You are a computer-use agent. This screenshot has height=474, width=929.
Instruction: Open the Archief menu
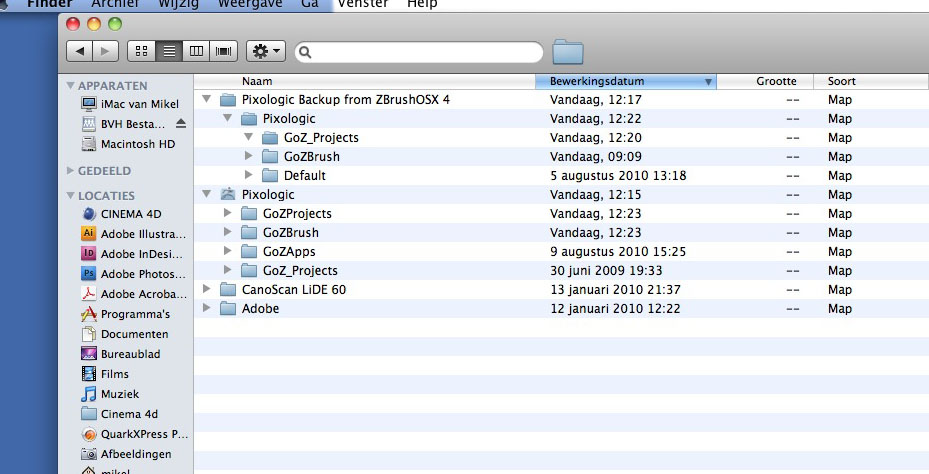pyautogui.click(x=115, y=4)
